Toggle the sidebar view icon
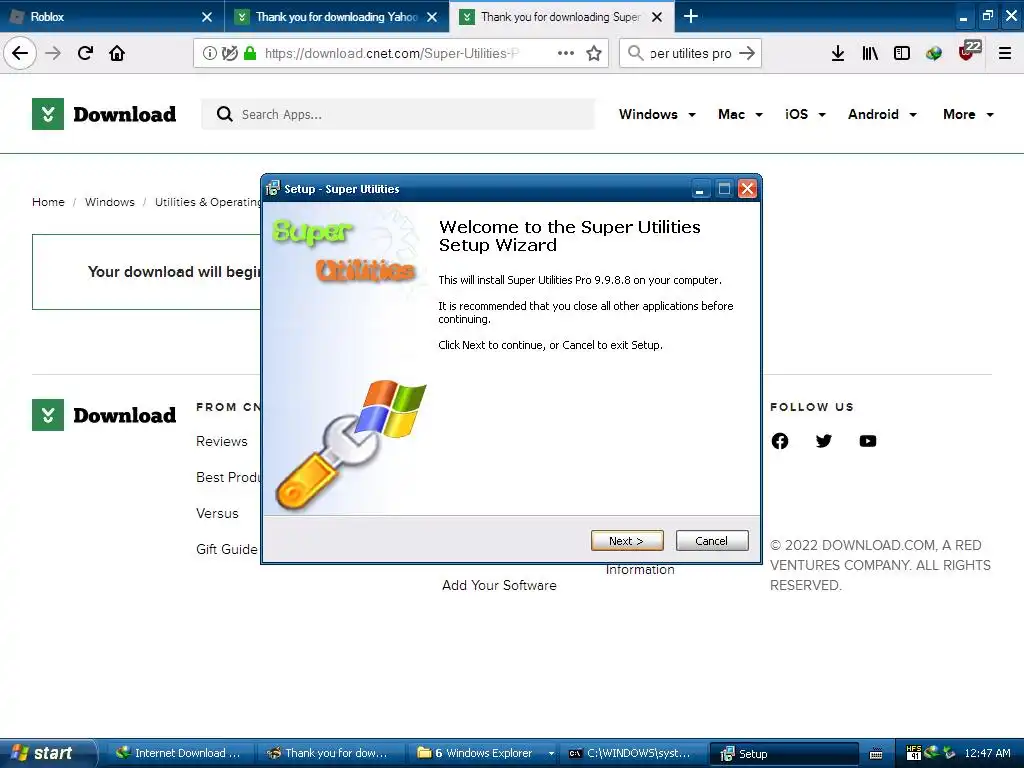 click(x=902, y=54)
